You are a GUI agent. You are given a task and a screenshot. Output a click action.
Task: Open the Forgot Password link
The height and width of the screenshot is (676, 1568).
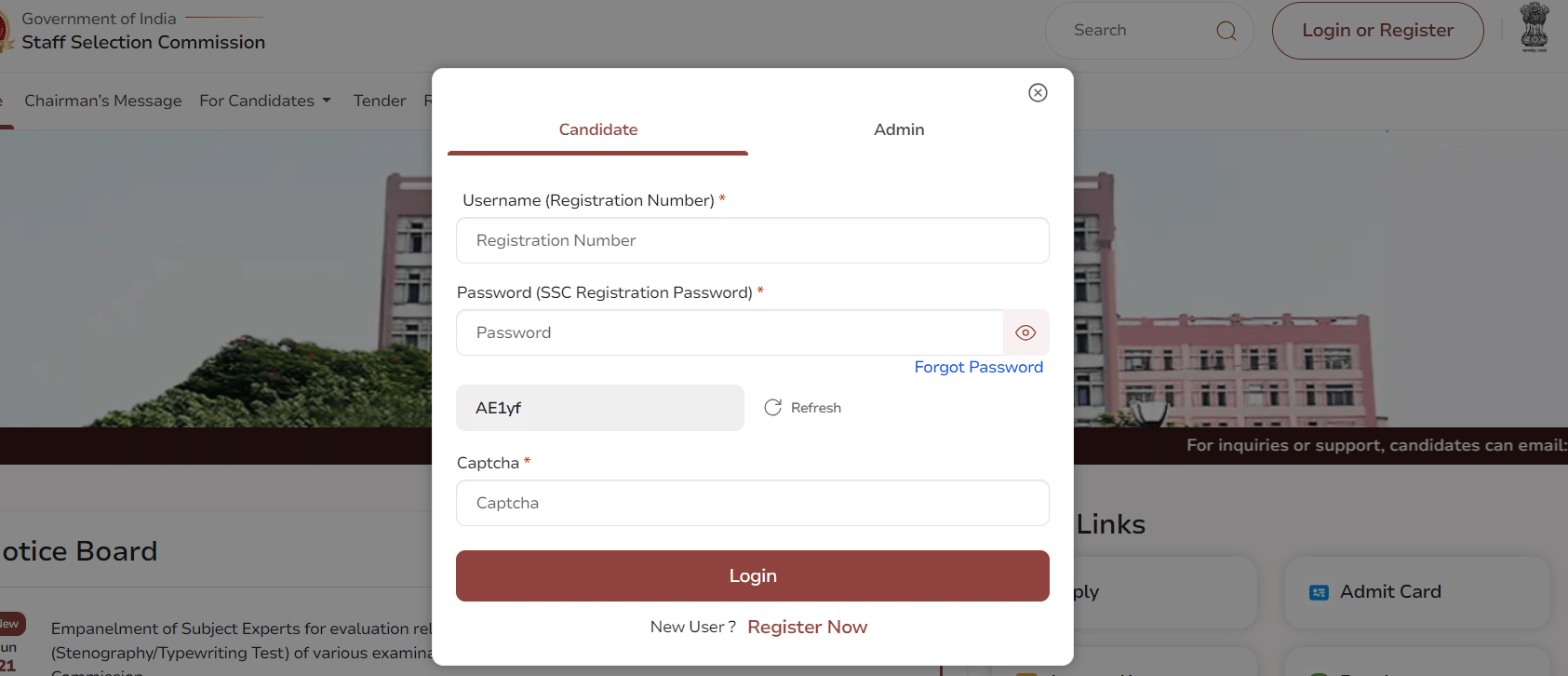pyautogui.click(x=978, y=367)
